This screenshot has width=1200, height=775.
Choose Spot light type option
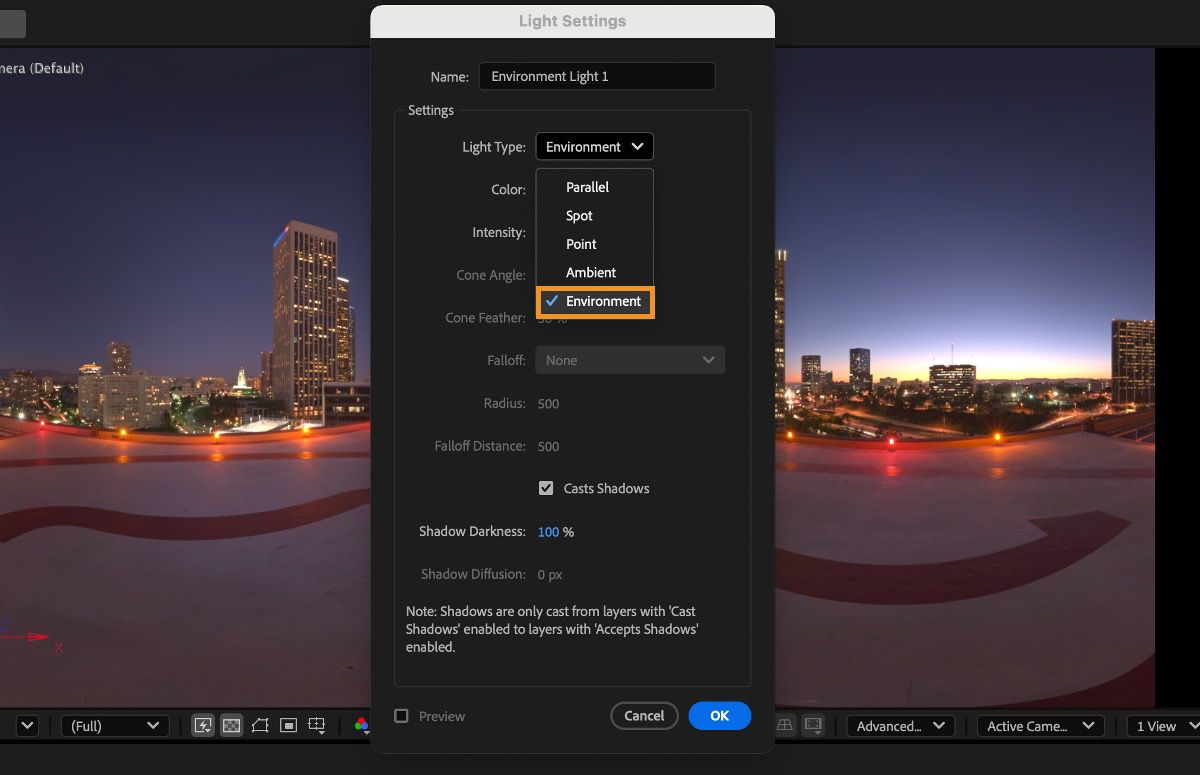click(579, 216)
